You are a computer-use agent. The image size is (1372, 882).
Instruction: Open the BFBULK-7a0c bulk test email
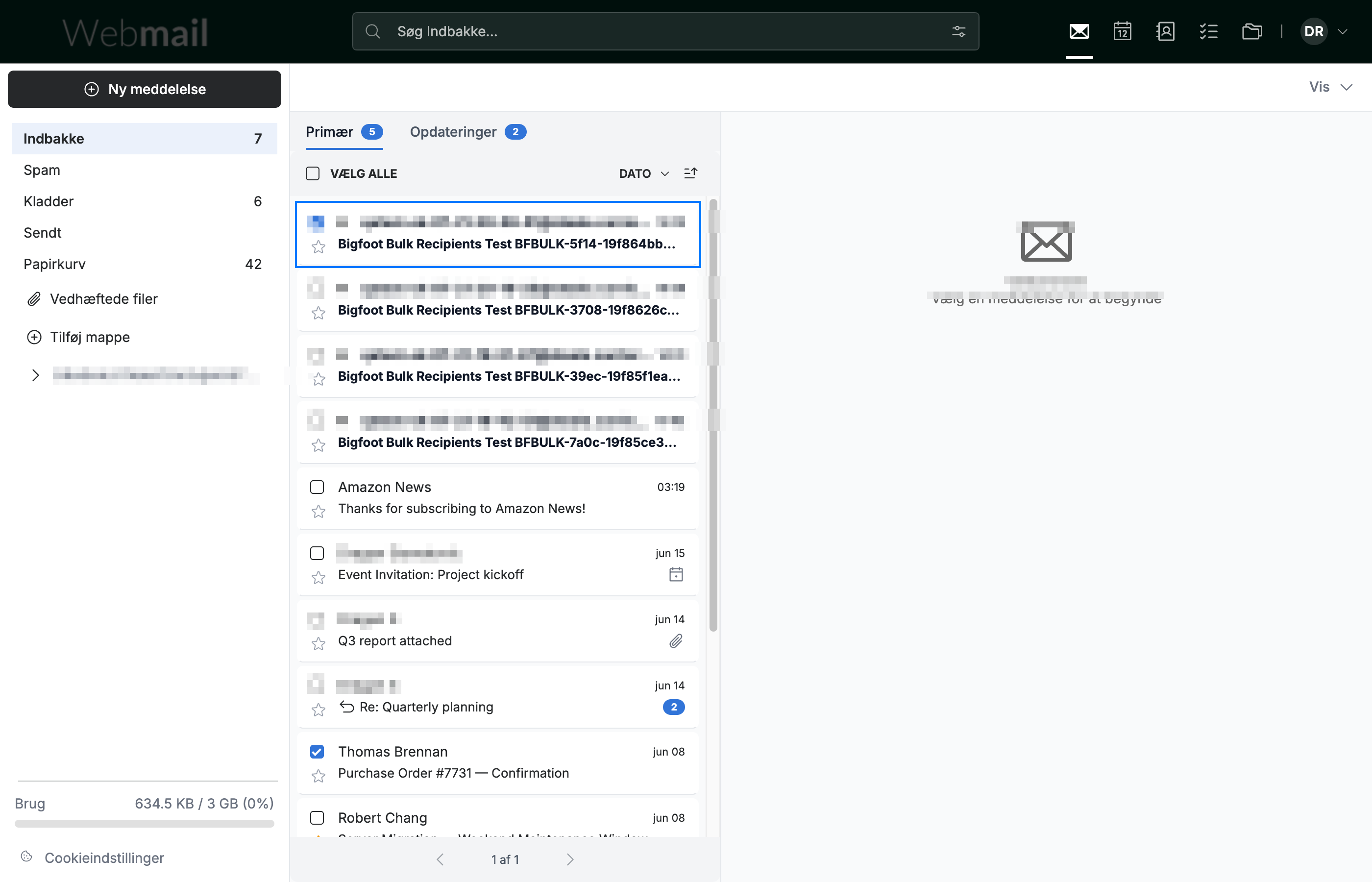click(x=498, y=432)
